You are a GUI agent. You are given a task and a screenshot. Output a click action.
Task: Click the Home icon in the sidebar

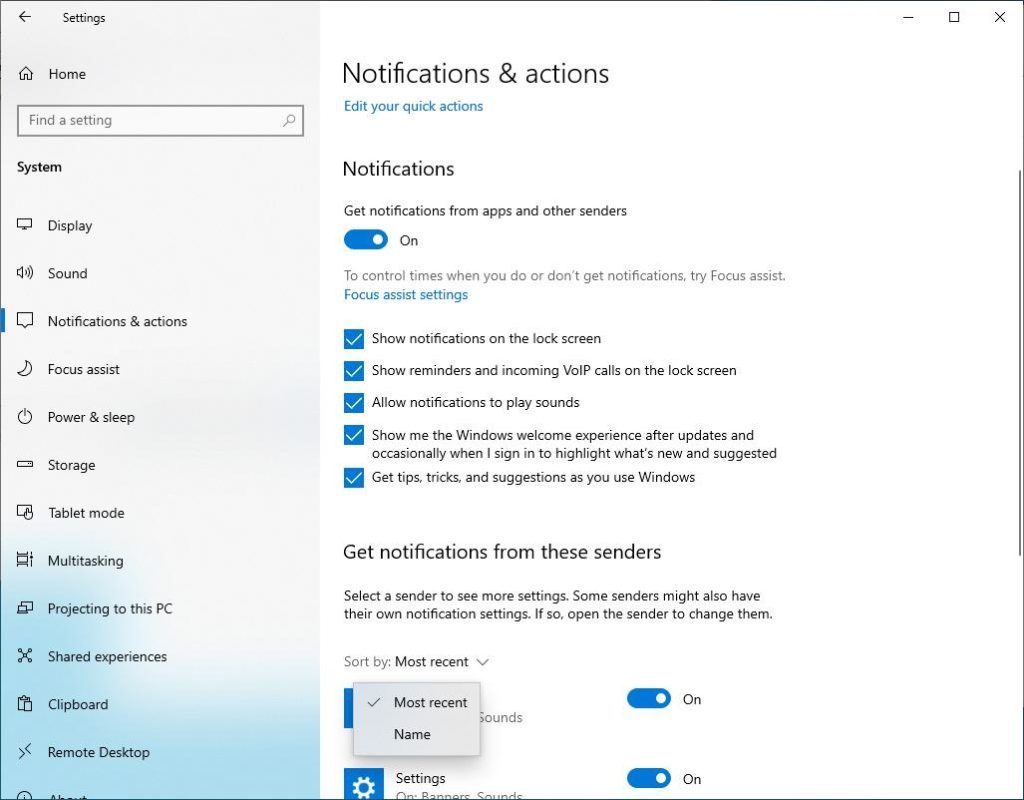coord(24,74)
